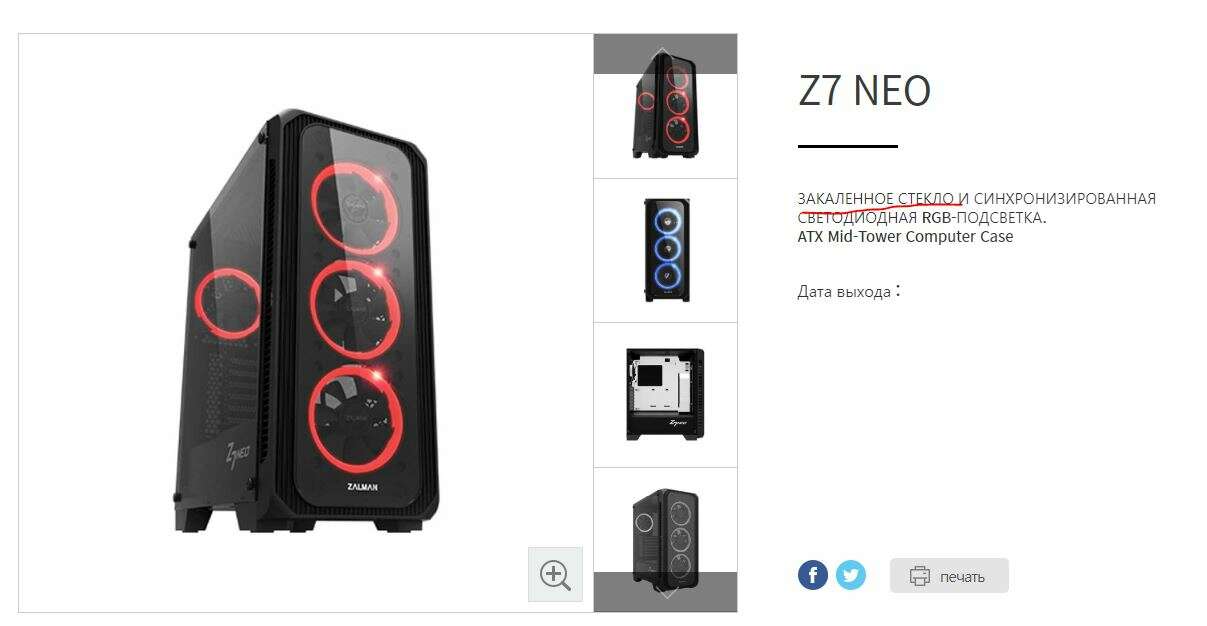The width and height of the screenshot is (1207, 626).
Task: Share the product via the Facebook icon
Action: tap(813, 575)
